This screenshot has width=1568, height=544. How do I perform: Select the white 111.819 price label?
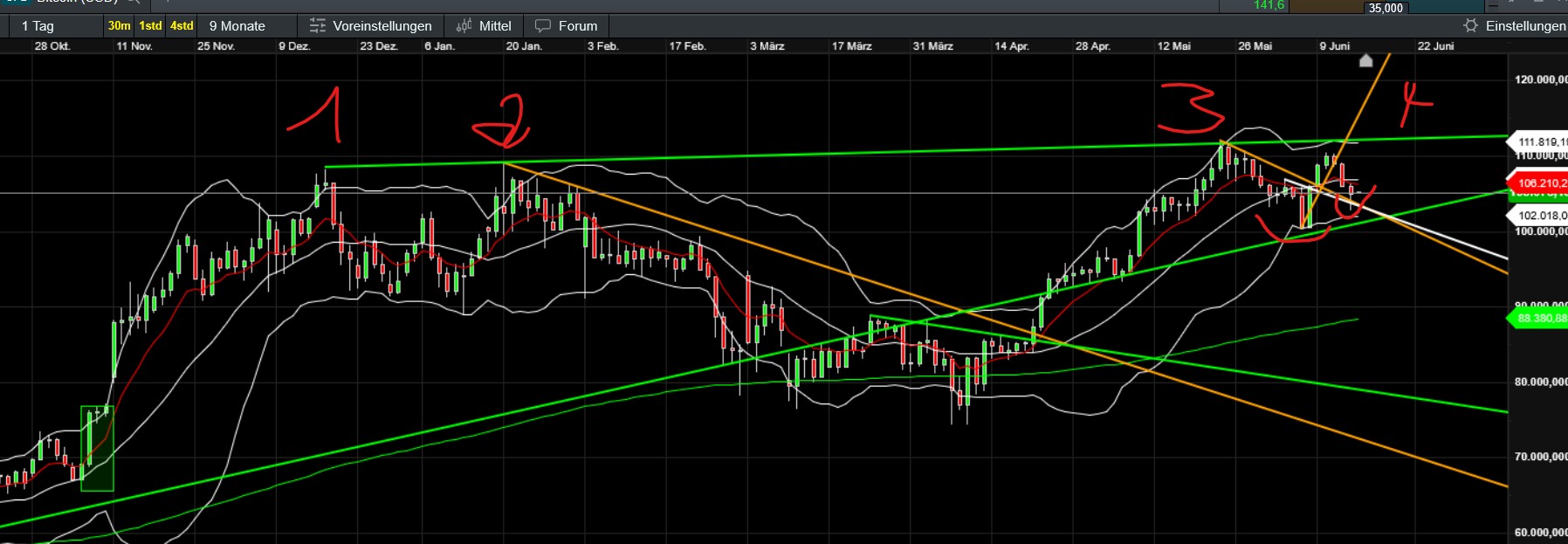(x=1537, y=141)
